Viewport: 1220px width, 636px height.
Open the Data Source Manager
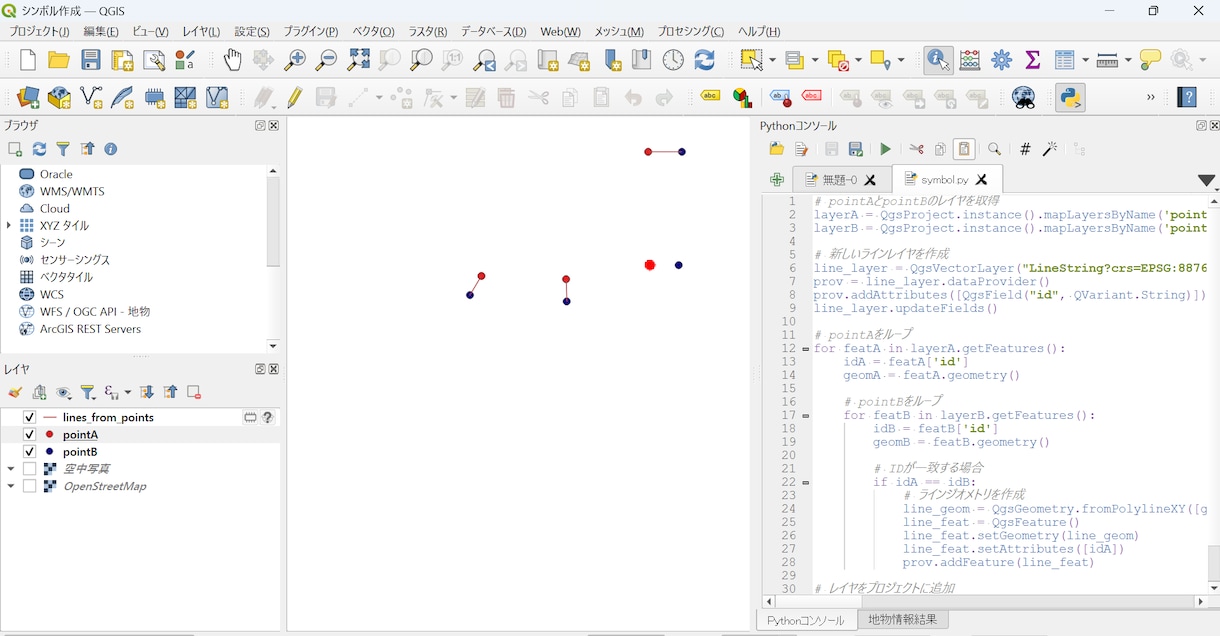tap(28, 98)
